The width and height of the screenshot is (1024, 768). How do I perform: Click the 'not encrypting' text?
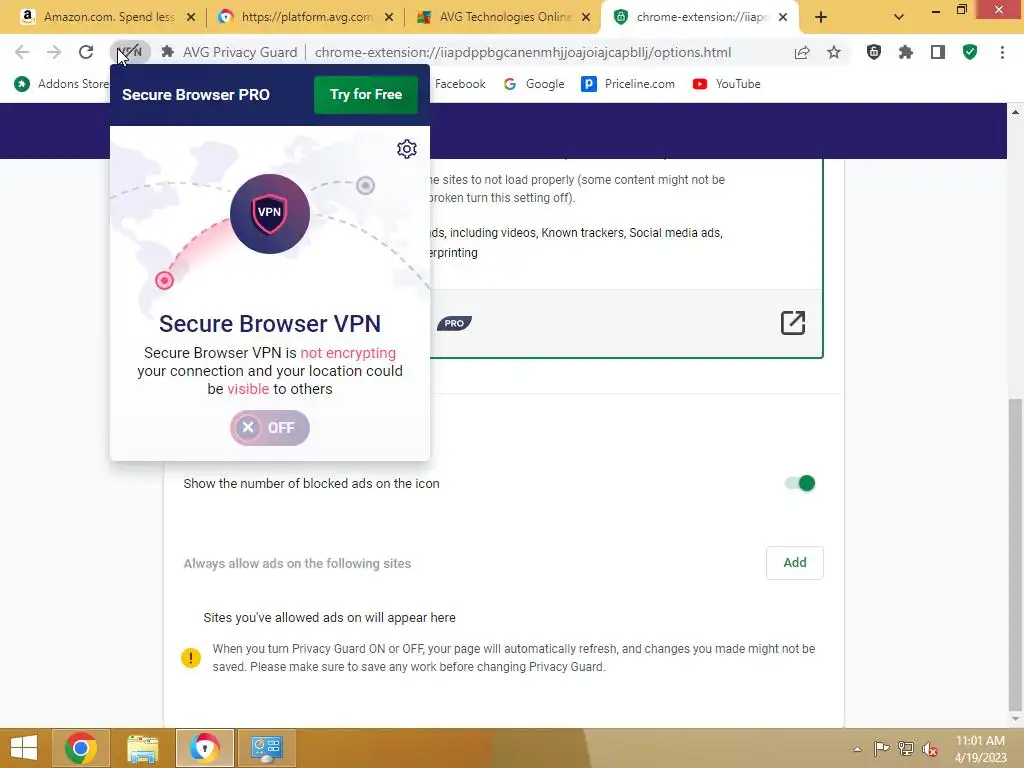point(347,353)
